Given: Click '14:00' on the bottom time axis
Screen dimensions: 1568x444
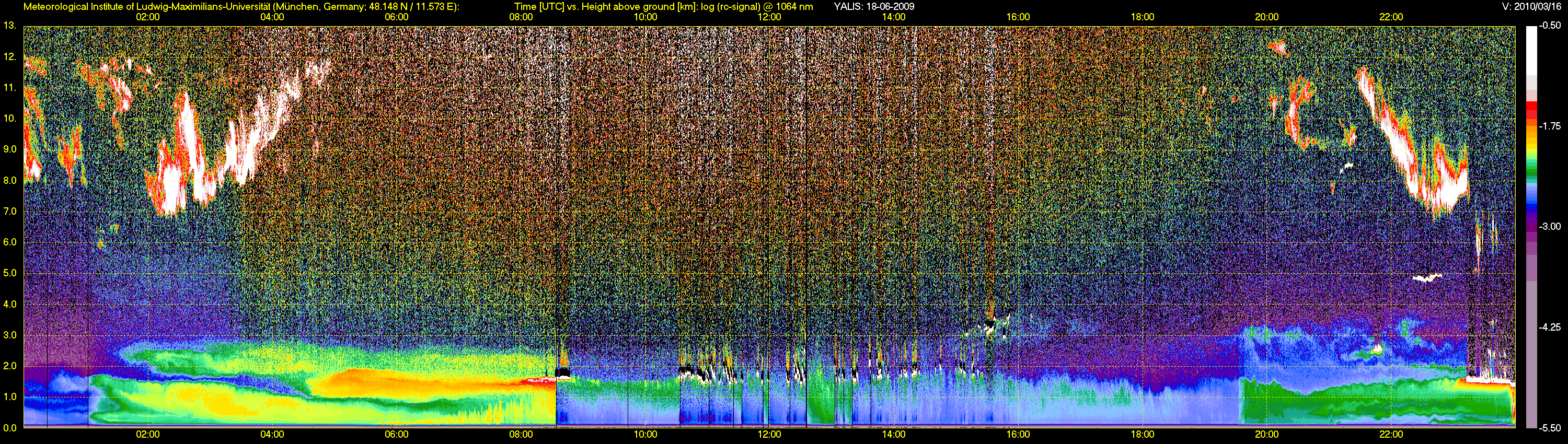Looking at the screenshot, I should pos(894,434).
